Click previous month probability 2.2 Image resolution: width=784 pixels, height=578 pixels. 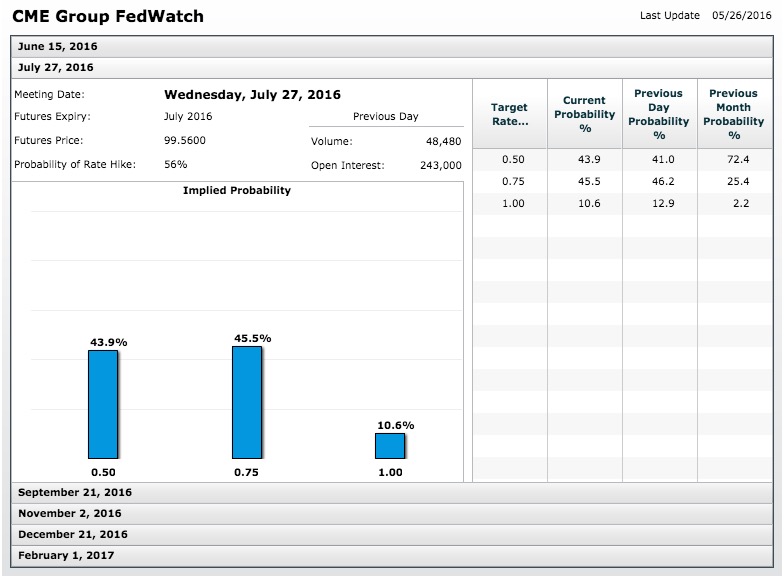741,204
